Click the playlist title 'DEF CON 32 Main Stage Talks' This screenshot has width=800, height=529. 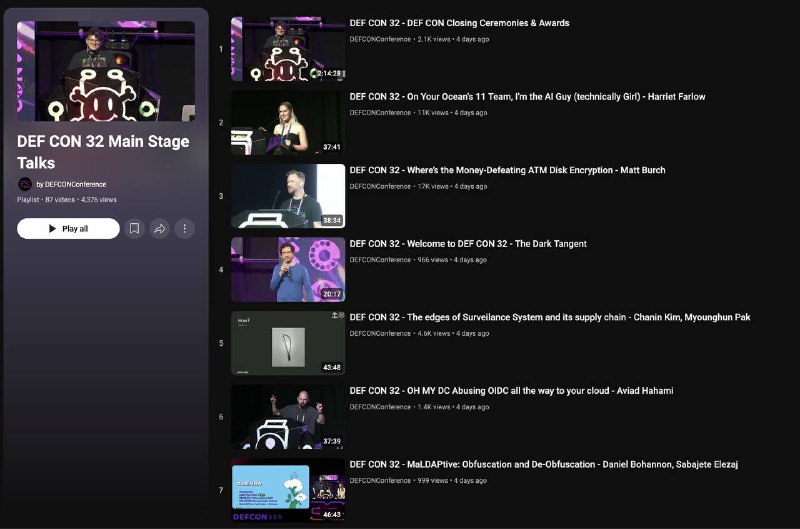pos(103,152)
